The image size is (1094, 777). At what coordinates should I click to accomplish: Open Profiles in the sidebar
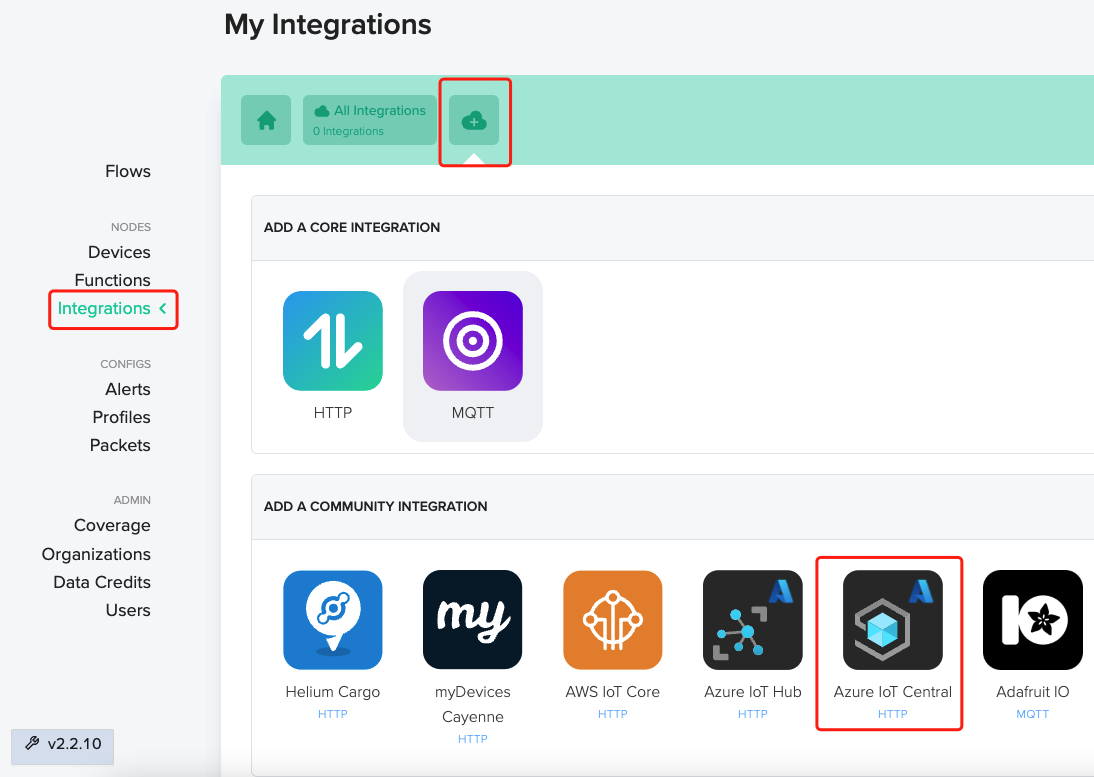[121, 417]
